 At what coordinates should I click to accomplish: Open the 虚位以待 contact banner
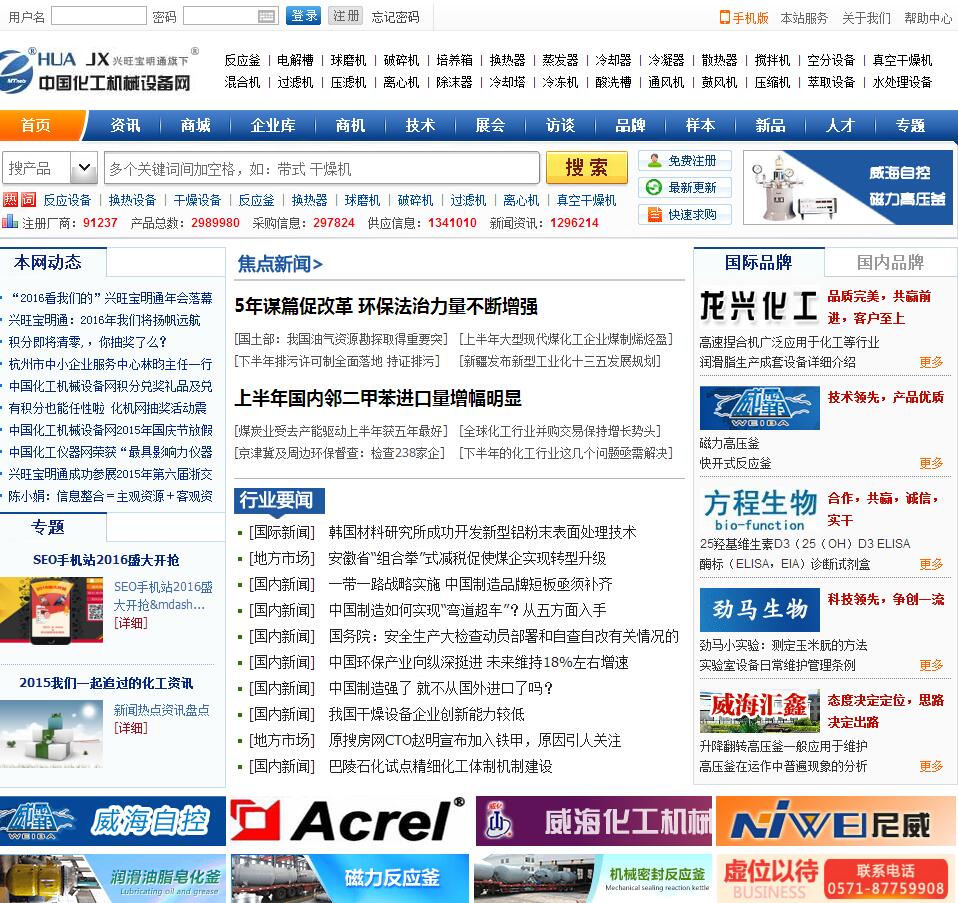click(x=836, y=879)
